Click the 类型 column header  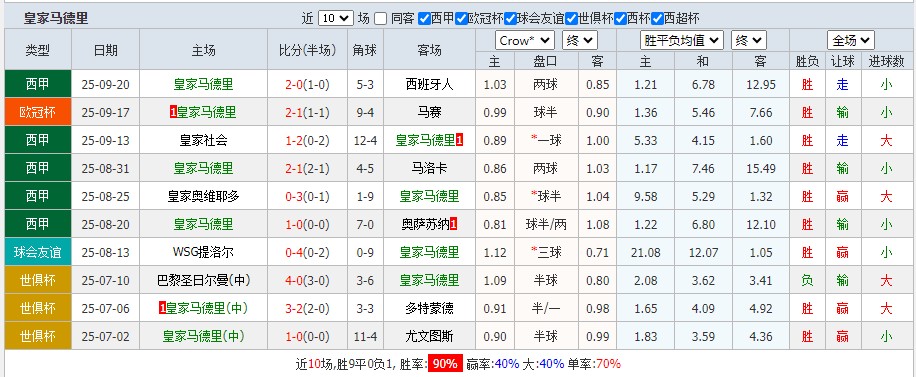[38, 50]
